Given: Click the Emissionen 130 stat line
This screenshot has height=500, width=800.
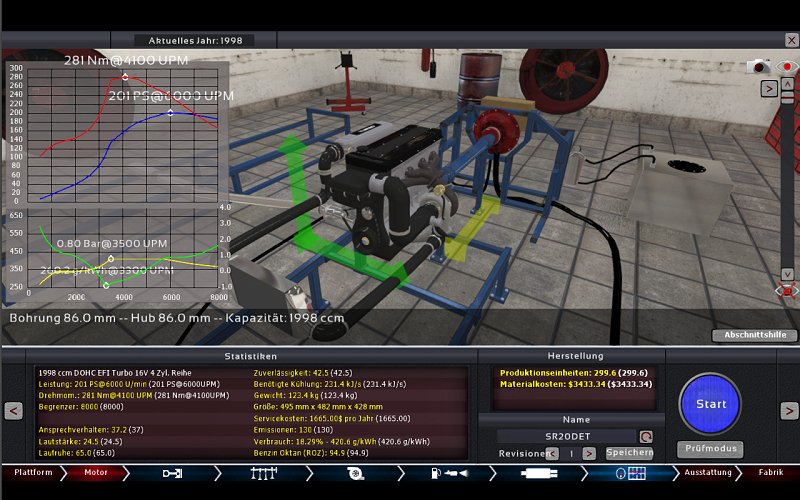Looking at the screenshot, I should click(x=293, y=430).
